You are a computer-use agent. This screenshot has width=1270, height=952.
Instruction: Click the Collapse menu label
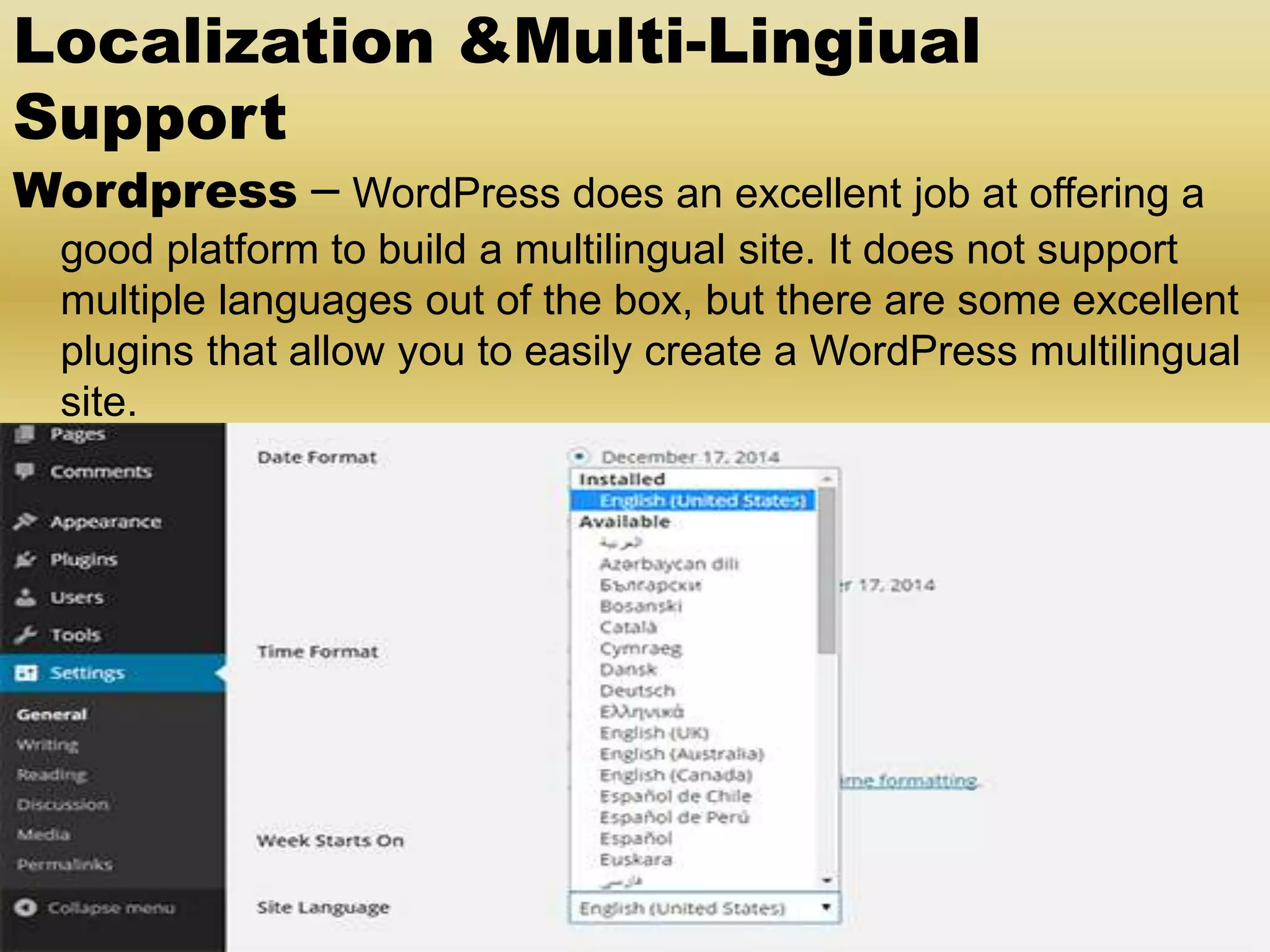coord(112,908)
